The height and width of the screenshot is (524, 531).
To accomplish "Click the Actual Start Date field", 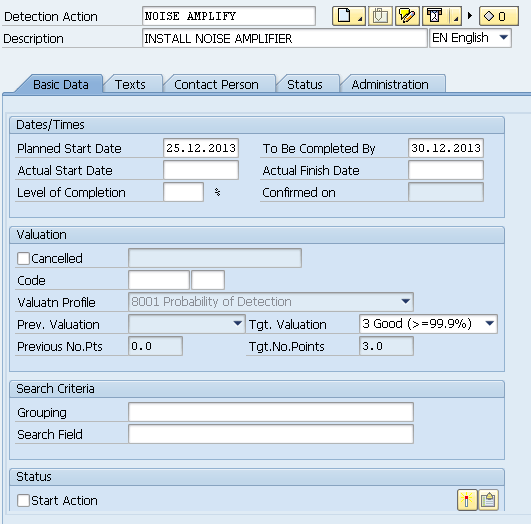I will tap(201, 170).
